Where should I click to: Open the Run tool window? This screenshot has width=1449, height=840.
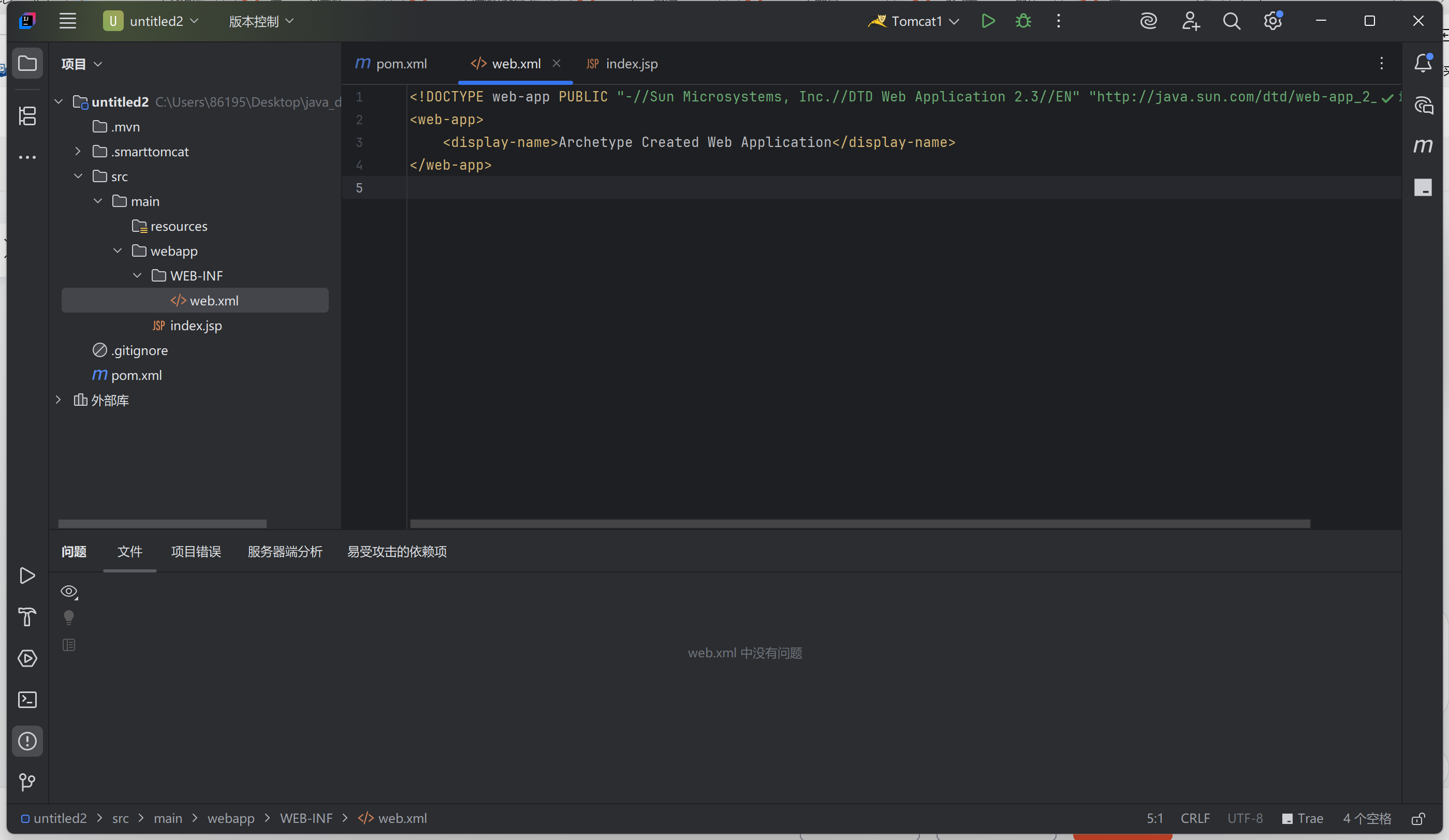[x=27, y=576]
